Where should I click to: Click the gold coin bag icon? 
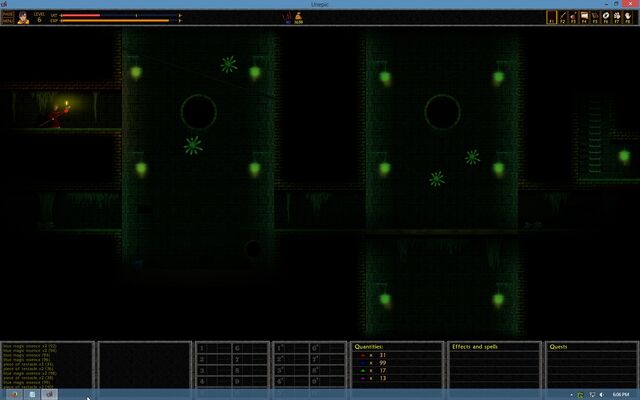(299, 18)
